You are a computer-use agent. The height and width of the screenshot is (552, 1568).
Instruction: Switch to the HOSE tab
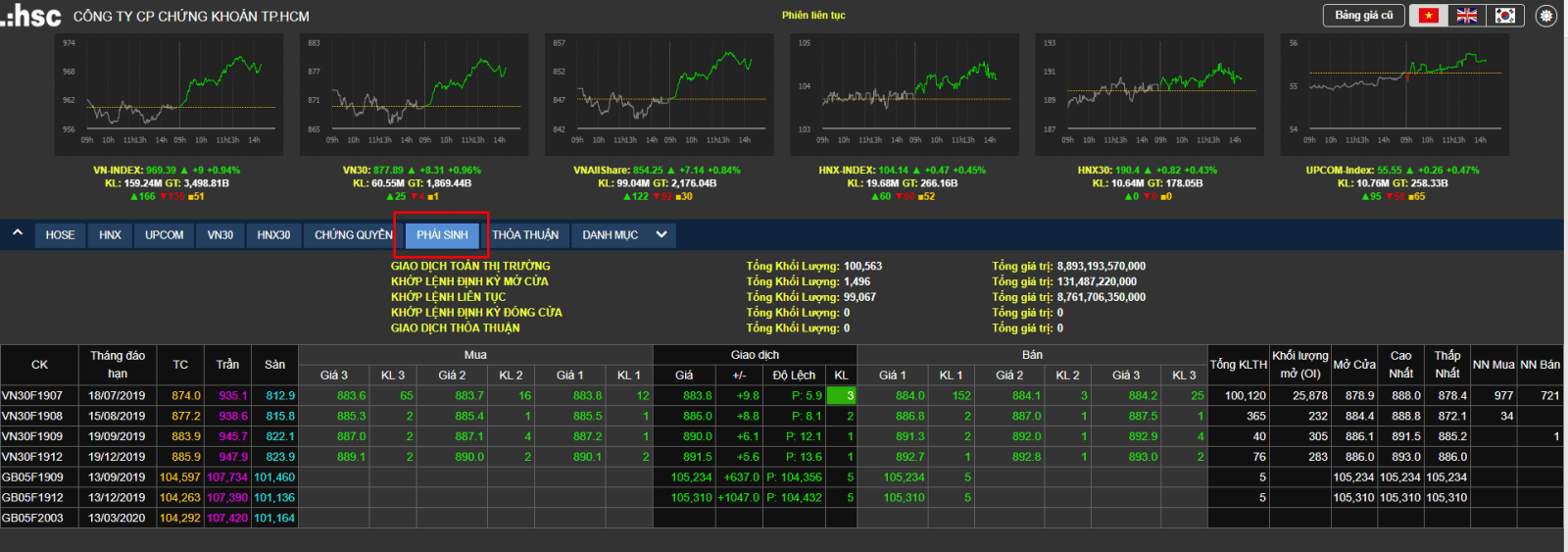60,235
